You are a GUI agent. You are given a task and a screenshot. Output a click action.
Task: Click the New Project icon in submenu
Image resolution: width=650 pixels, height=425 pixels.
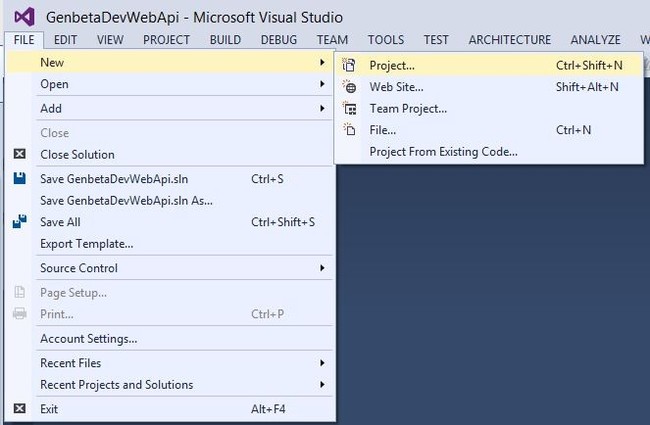(349, 65)
